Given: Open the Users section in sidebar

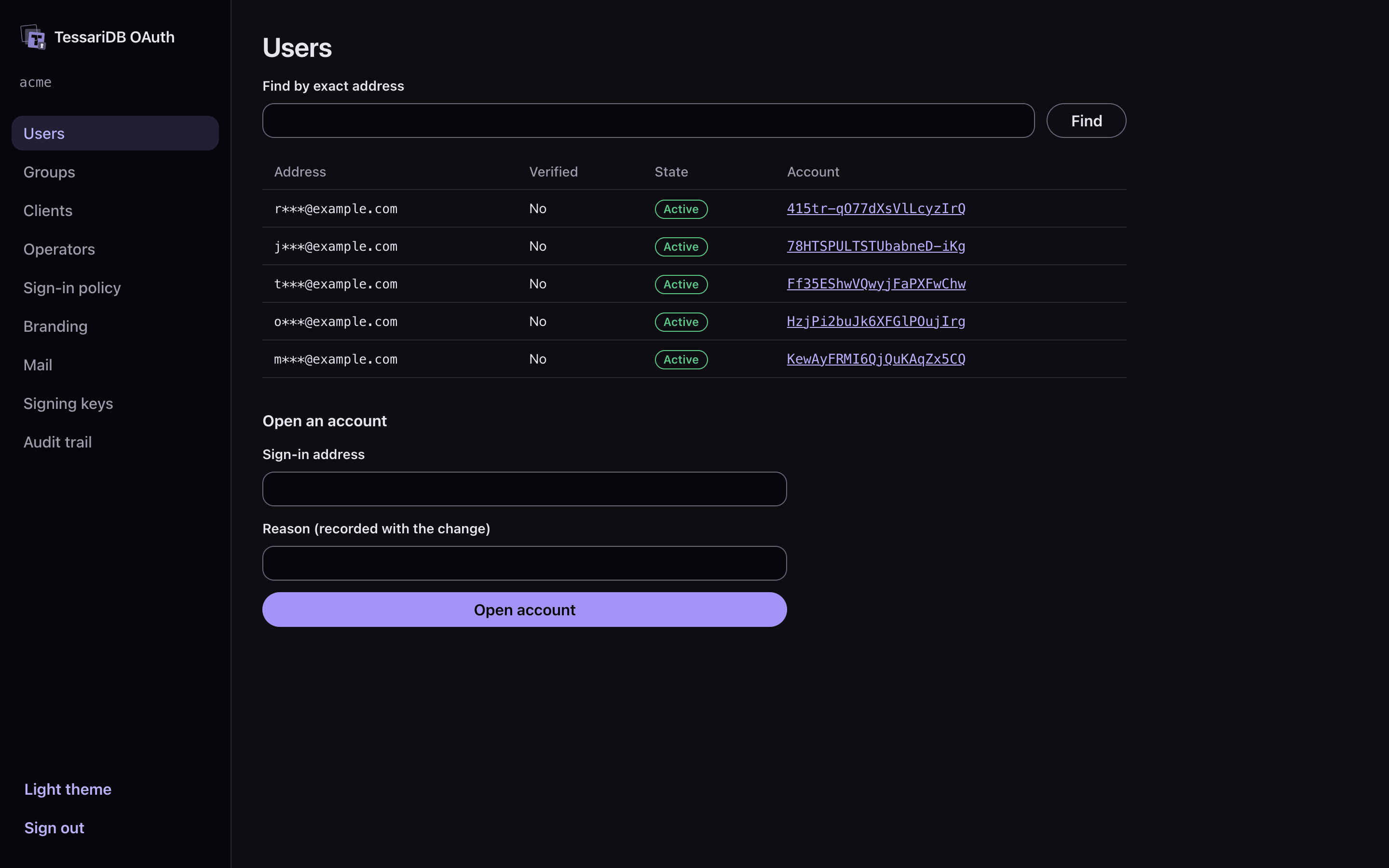Looking at the screenshot, I should [x=115, y=133].
